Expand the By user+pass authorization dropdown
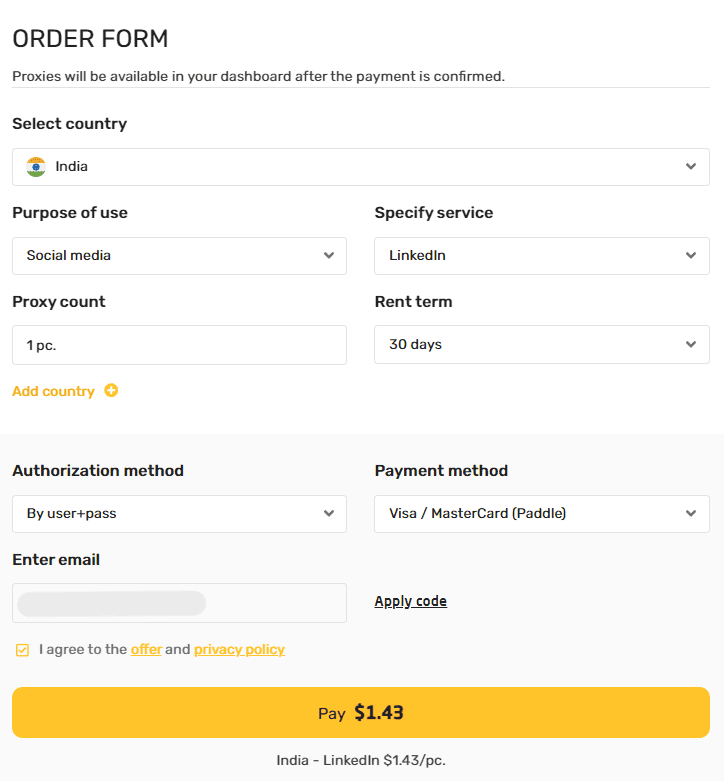This screenshot has height=781, width=724. [179, 514]
